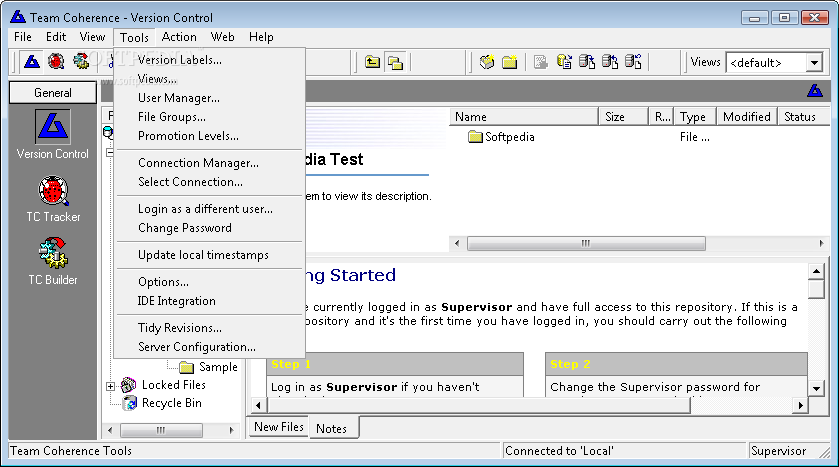
Task: Open TC Builder in the sidebar
Action: [x=53, y=262]
